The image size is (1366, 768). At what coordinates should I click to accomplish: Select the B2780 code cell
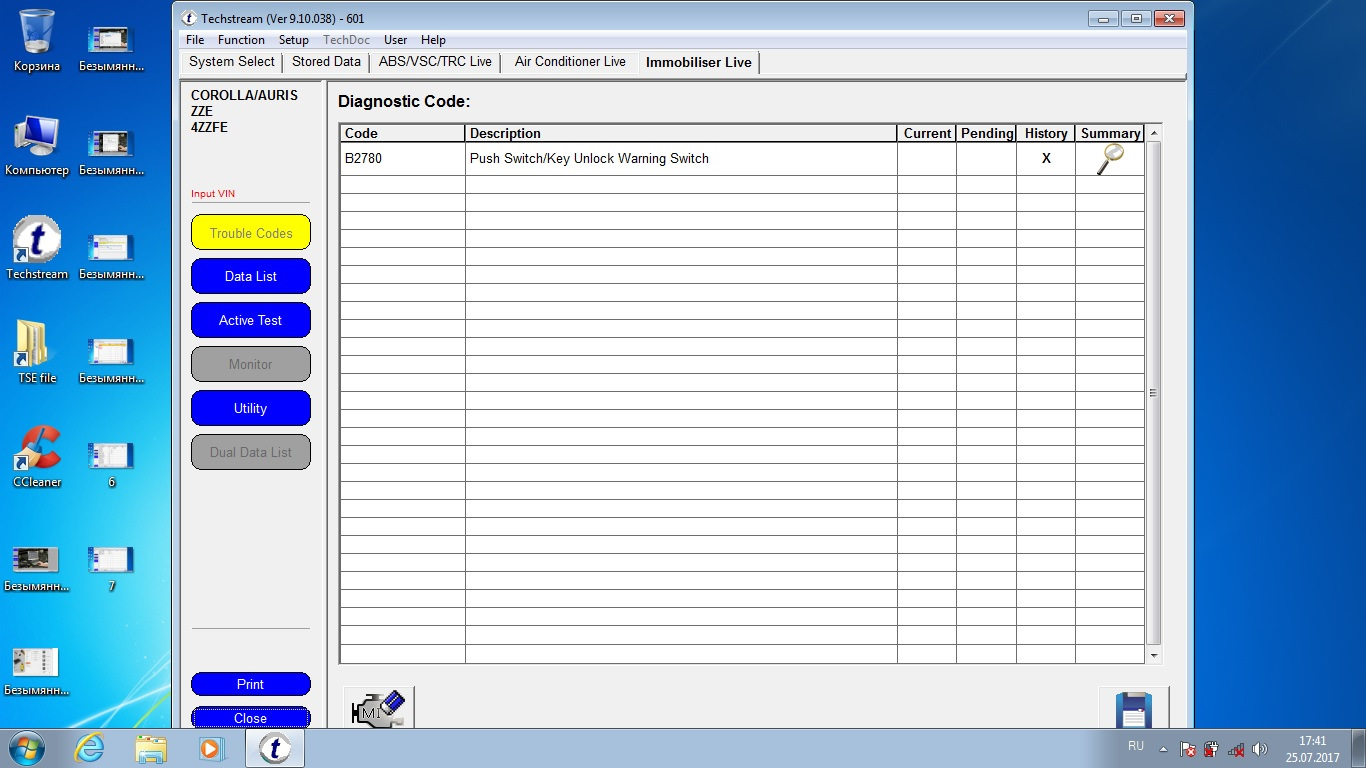[x=403, y=159]
